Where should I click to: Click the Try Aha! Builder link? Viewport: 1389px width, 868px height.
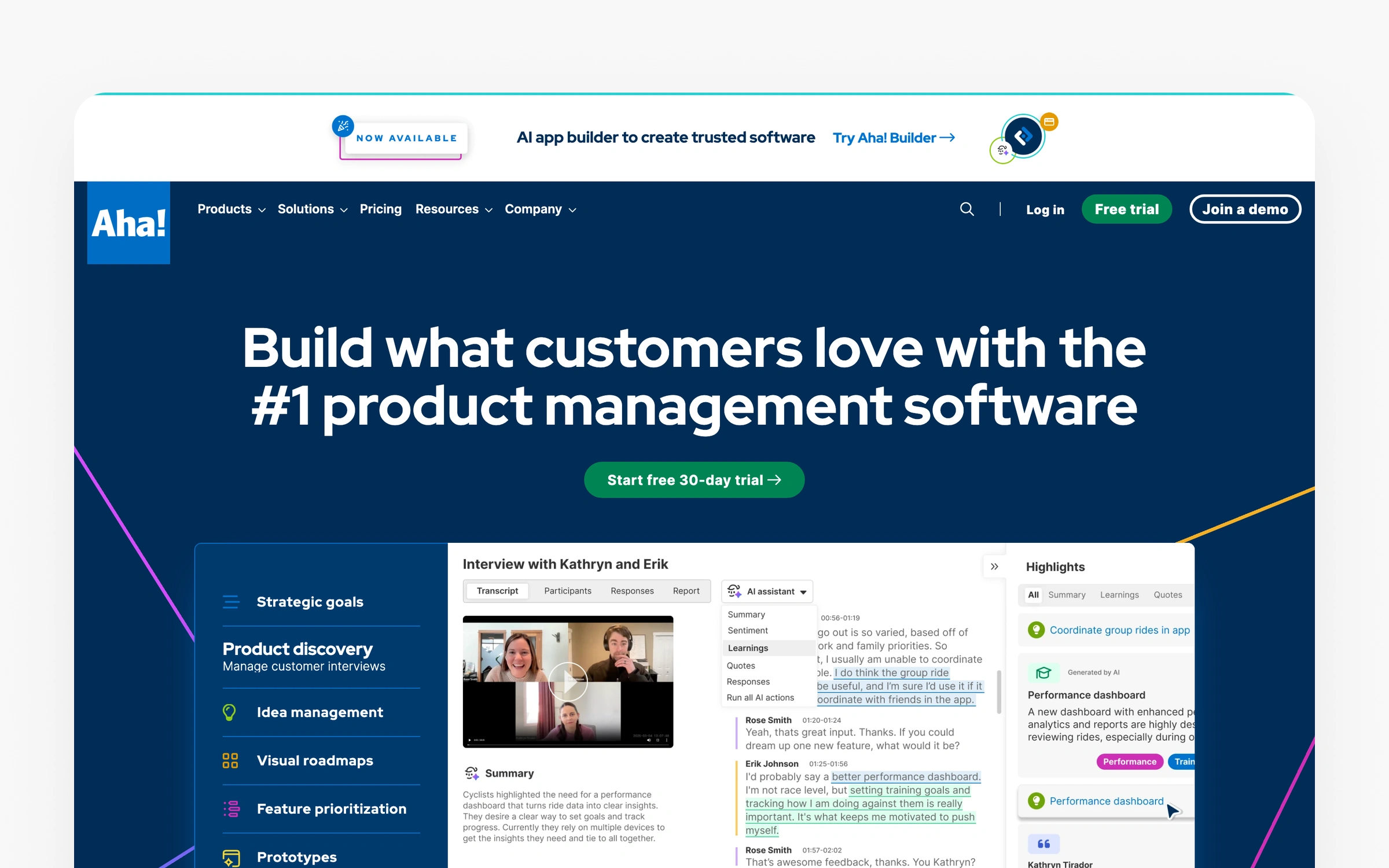coord(894,138)
